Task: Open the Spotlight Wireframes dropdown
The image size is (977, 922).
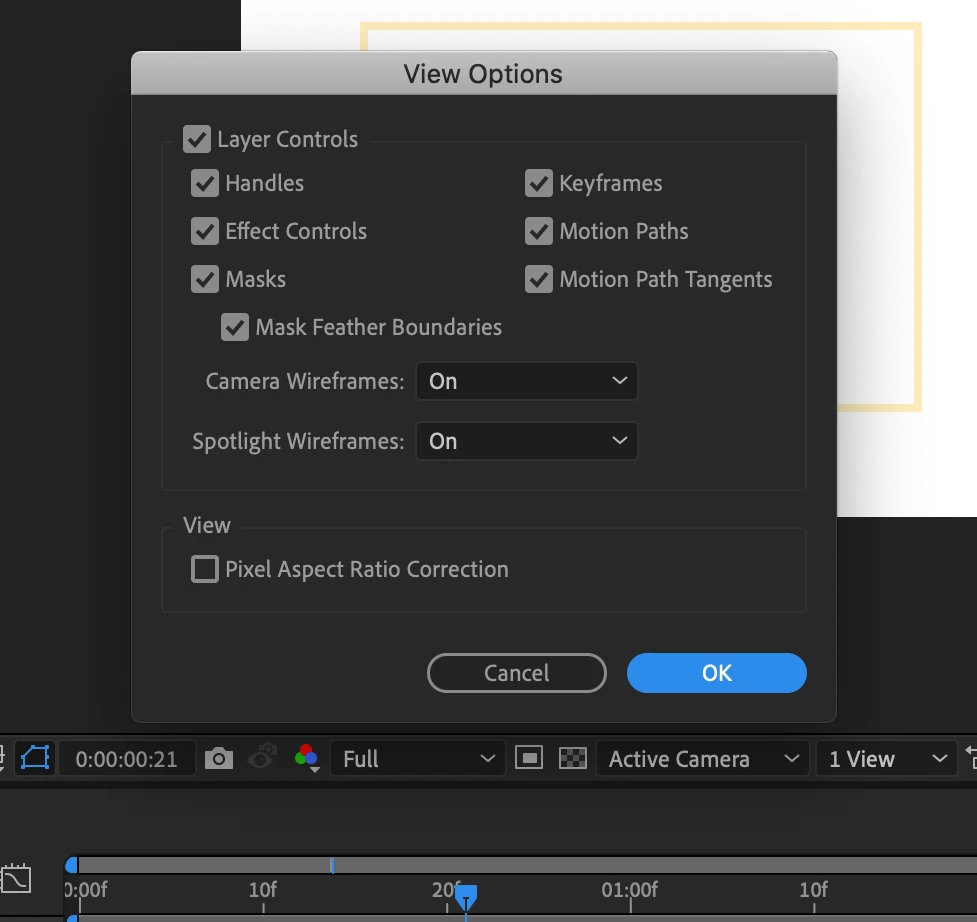Action: [527, 441]
